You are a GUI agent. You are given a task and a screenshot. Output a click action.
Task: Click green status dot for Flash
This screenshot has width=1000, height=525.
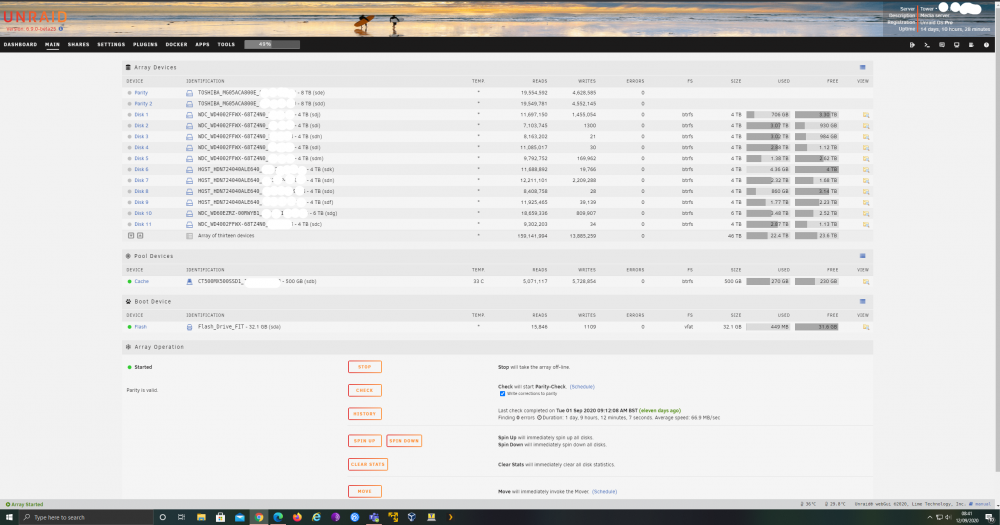point(129,327)
